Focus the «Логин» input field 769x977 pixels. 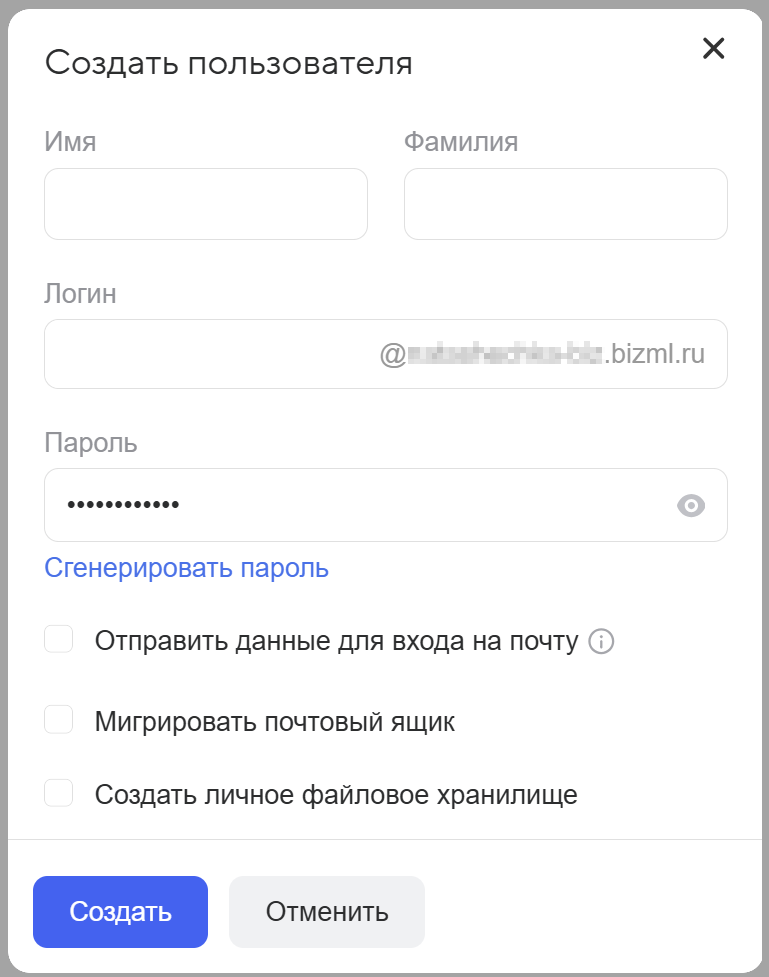click(x=200, y=354)
